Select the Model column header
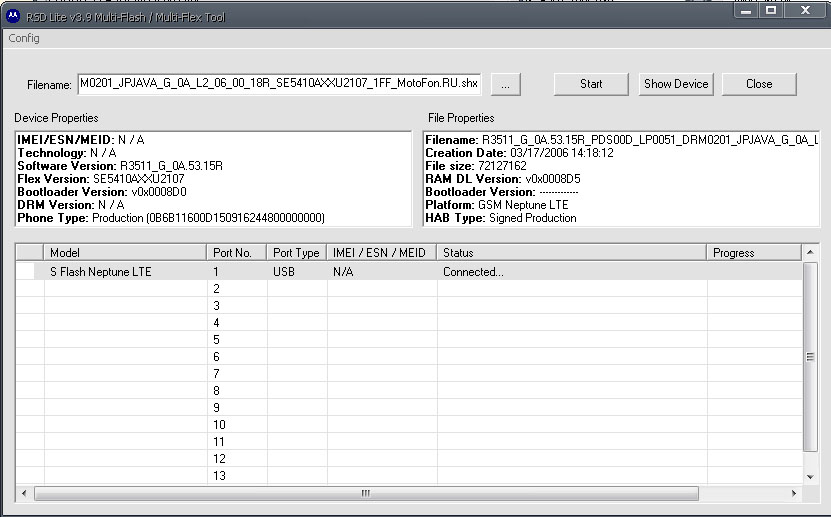The image size is (831, 517). coord(125,253)
